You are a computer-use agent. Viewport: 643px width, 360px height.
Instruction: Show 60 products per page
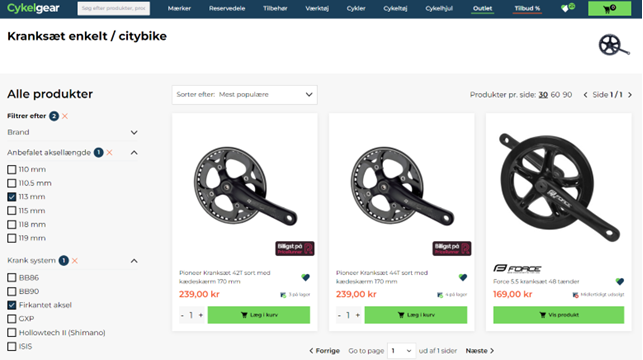(555, 95)
